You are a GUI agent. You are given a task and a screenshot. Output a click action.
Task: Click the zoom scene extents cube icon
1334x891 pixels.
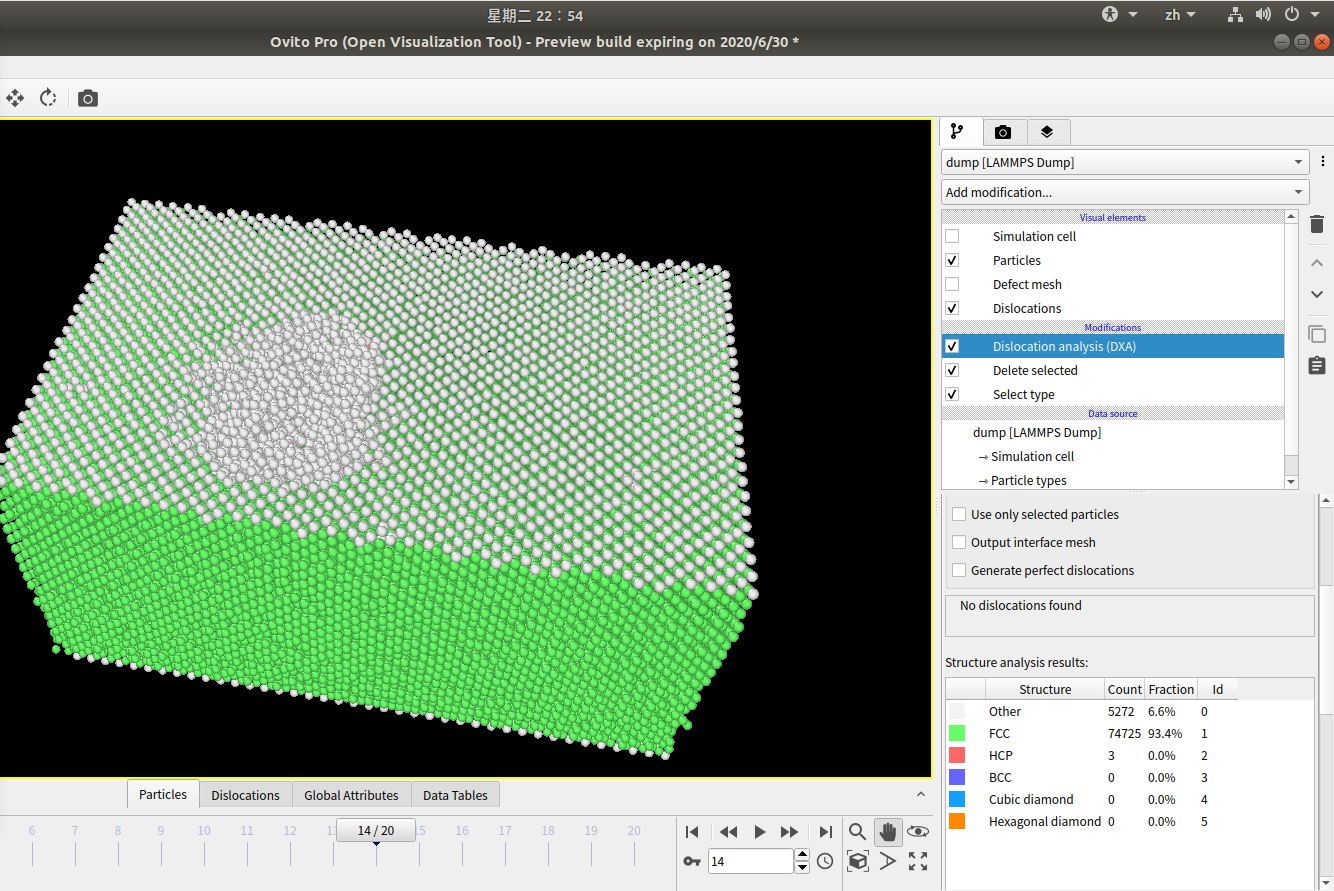[x=857, y=861]
